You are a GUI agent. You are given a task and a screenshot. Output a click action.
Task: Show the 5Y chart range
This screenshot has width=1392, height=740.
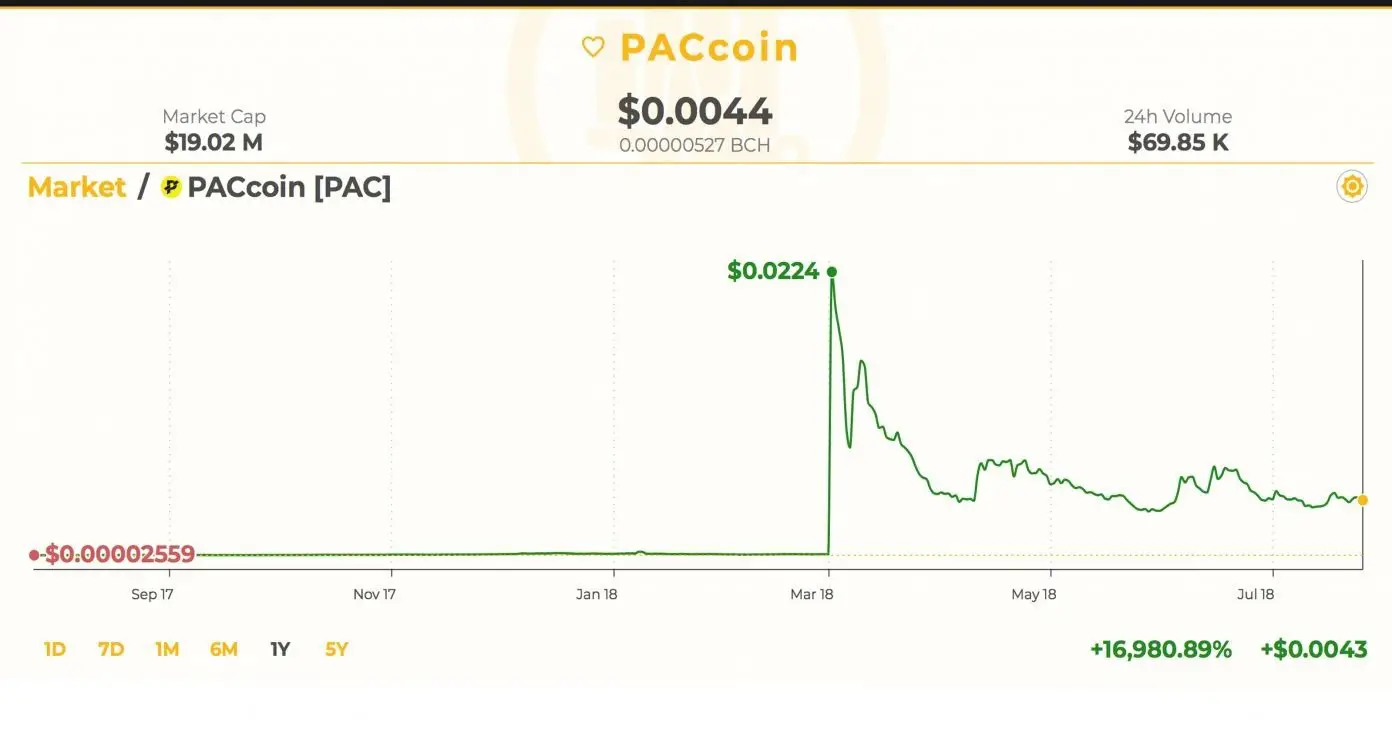[337, 650]
